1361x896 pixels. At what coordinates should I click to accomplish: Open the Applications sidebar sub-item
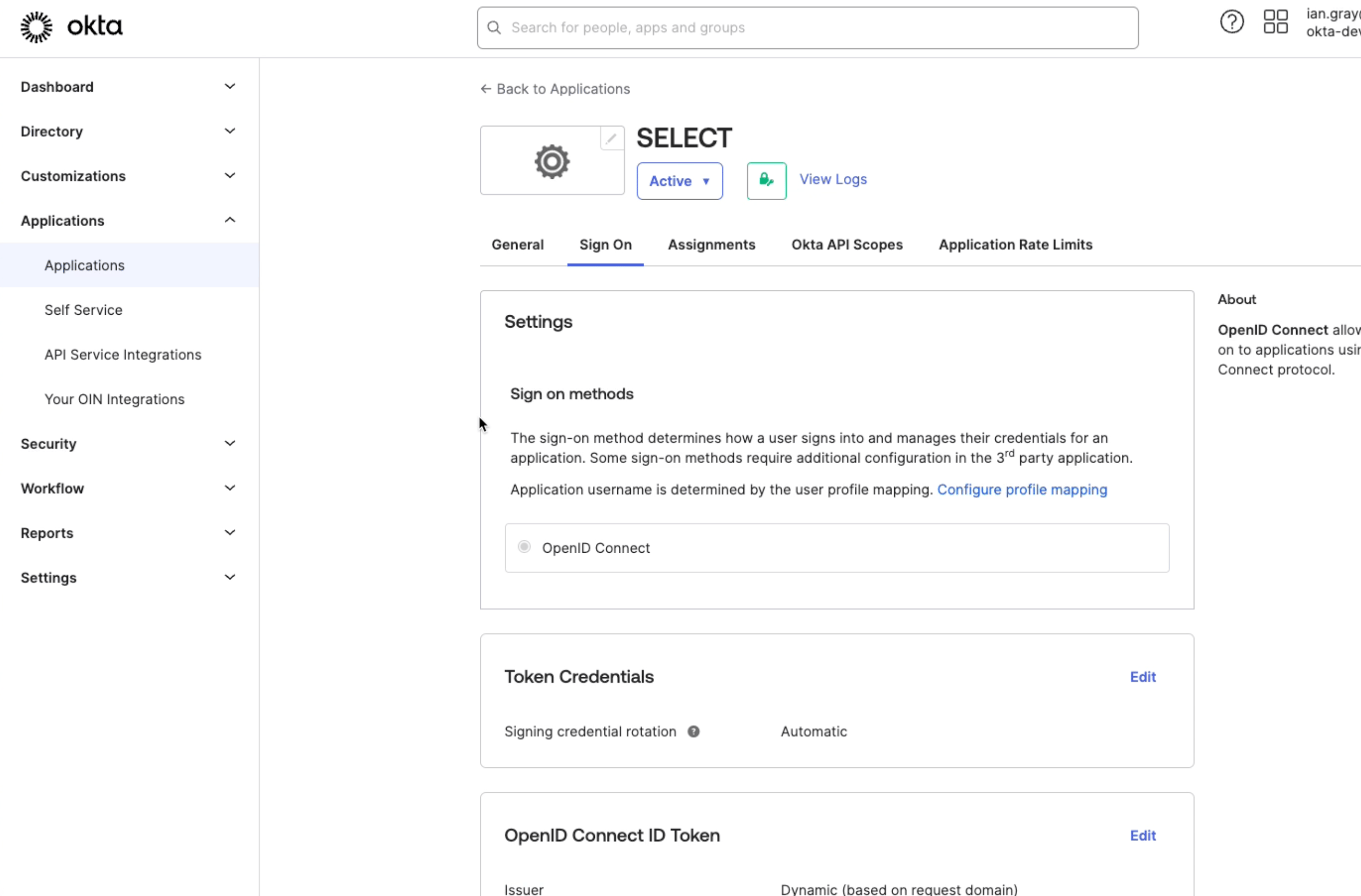(129, 265)
